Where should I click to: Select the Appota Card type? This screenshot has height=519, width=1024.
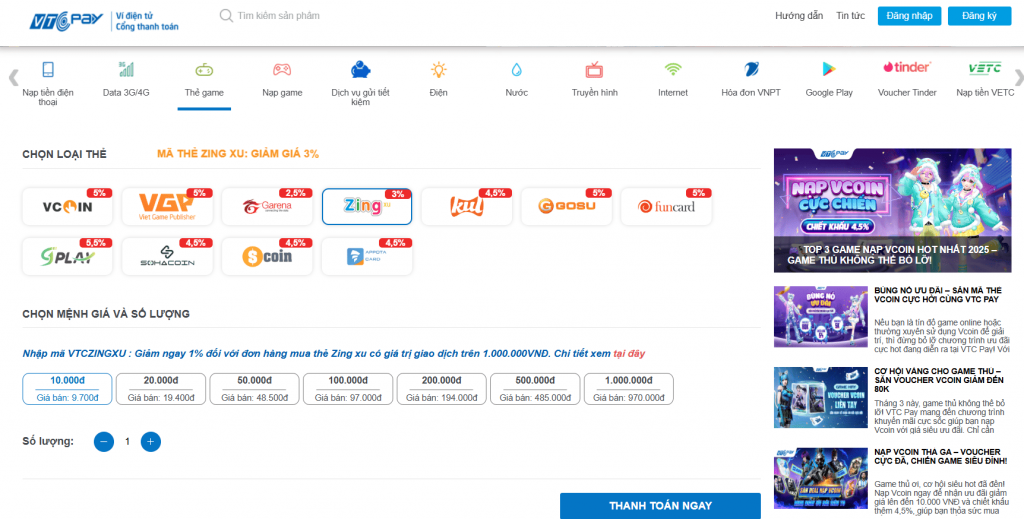[367, 257]
